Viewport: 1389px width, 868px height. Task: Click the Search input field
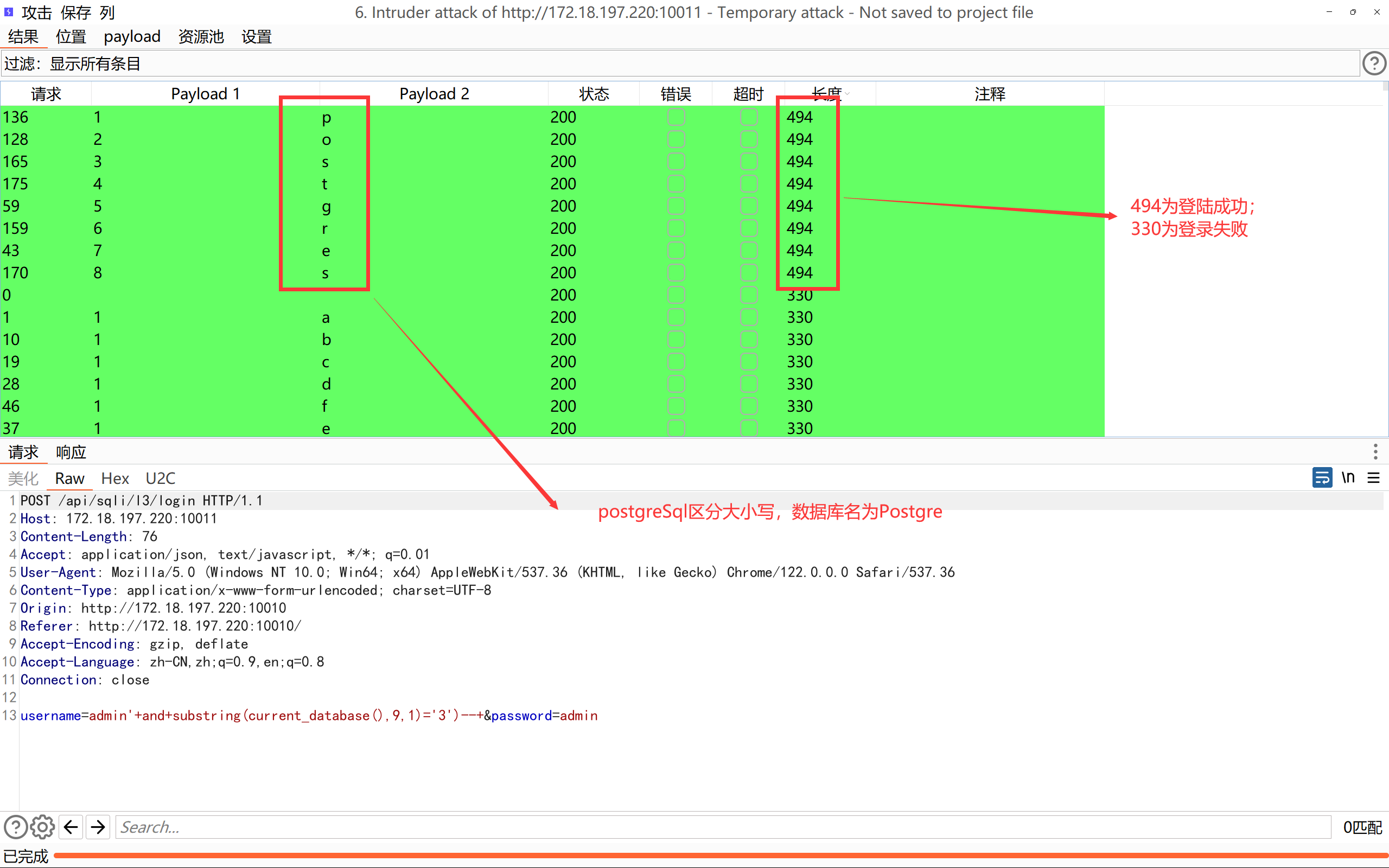coord(722,827)
